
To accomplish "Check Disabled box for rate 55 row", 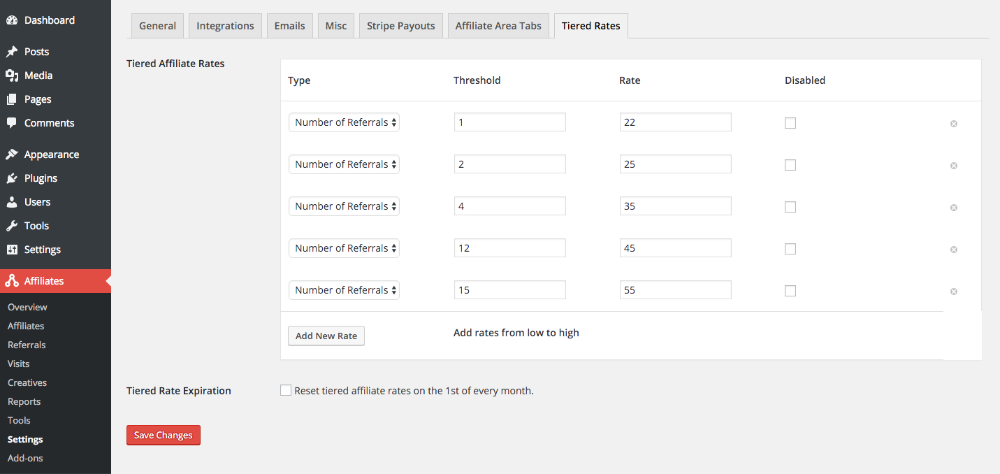I will [x=790, y=290].
